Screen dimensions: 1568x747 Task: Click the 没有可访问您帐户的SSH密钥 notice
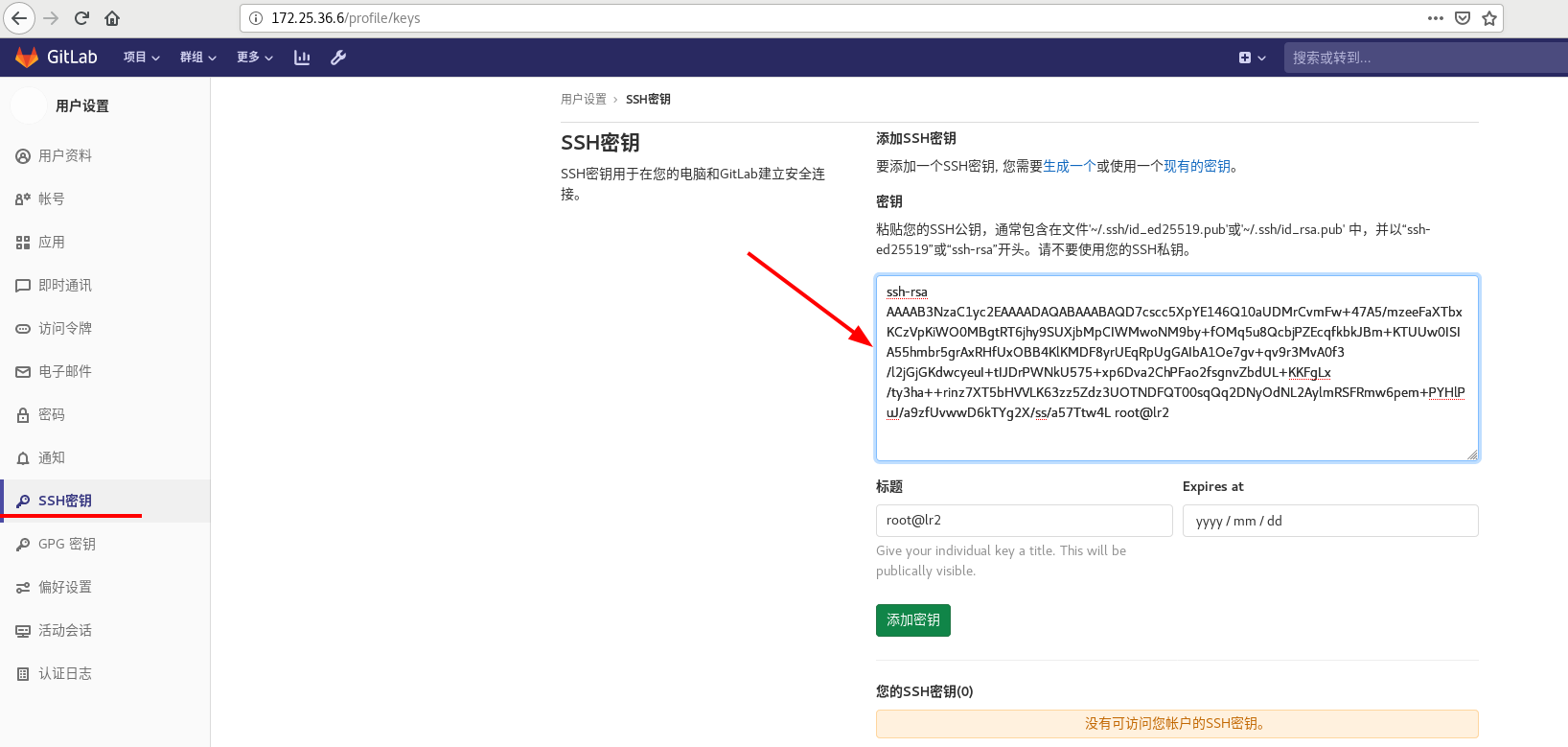1177,724
